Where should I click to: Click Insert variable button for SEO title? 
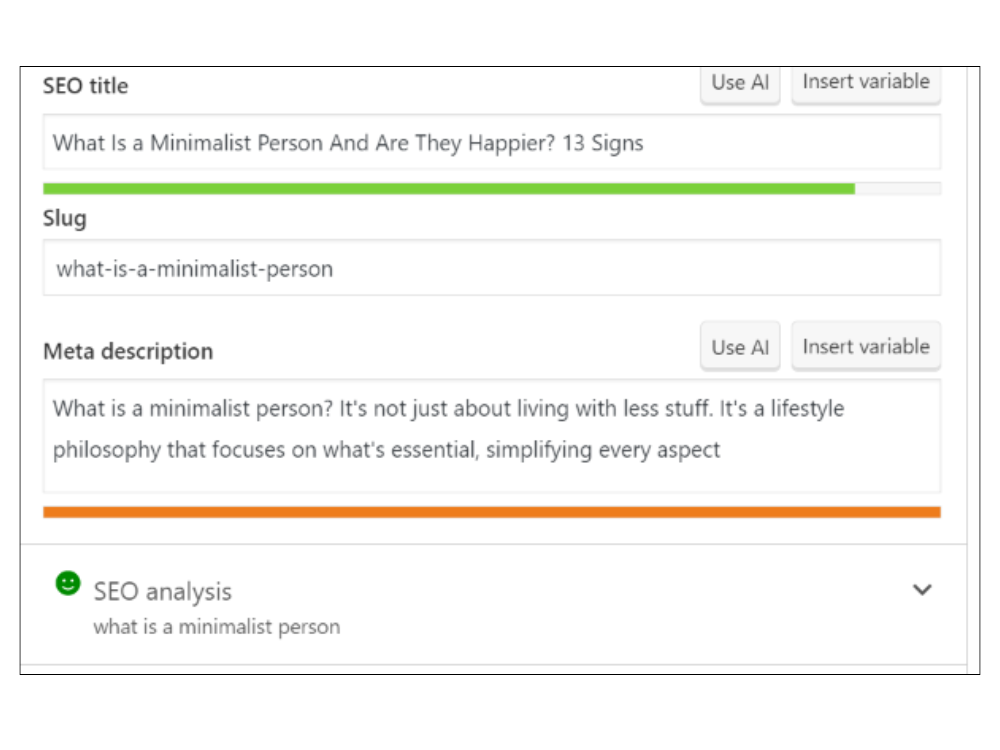click(866, 83)
